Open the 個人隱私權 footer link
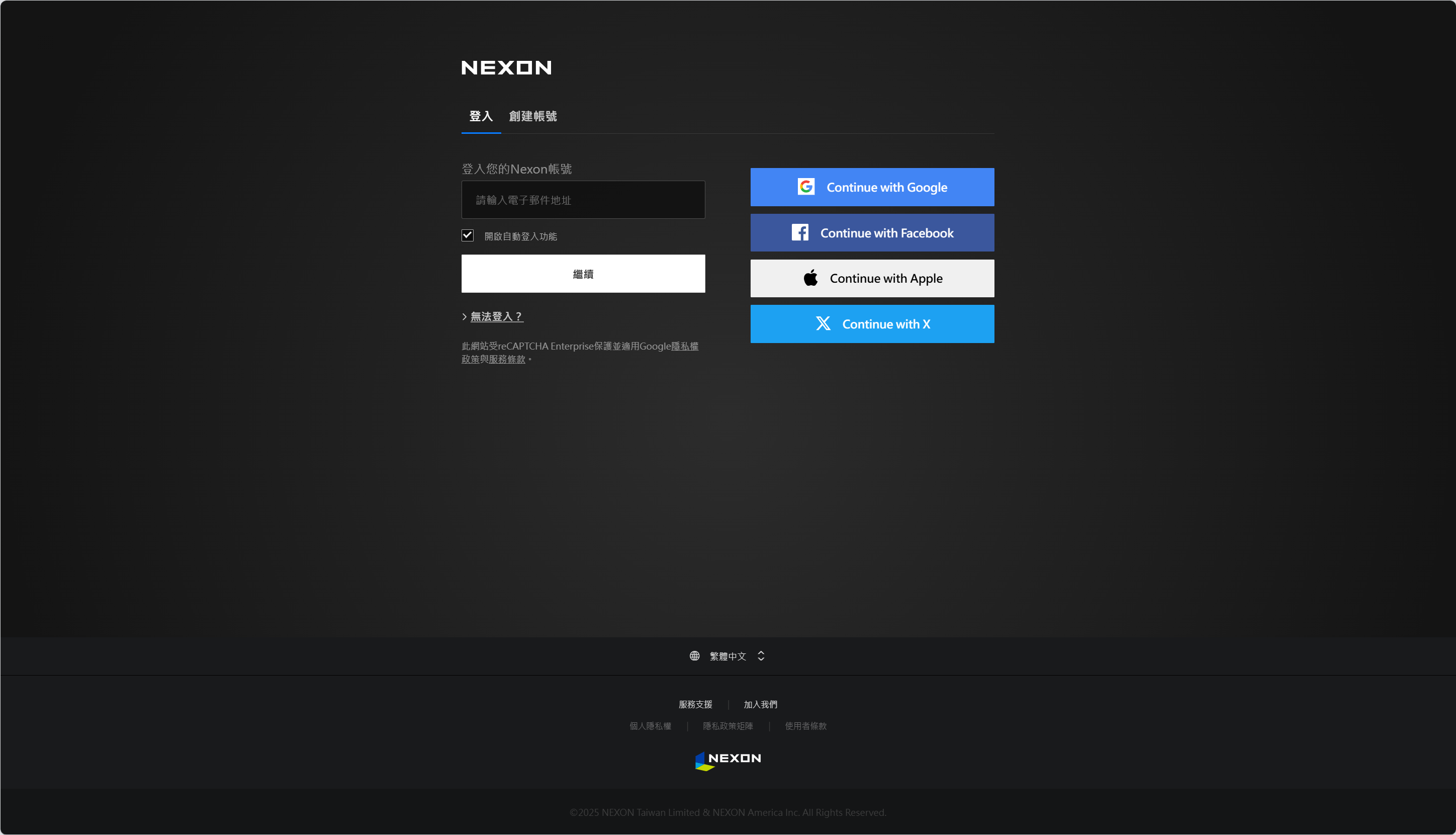1456x835 pixels. pos(650,726)
